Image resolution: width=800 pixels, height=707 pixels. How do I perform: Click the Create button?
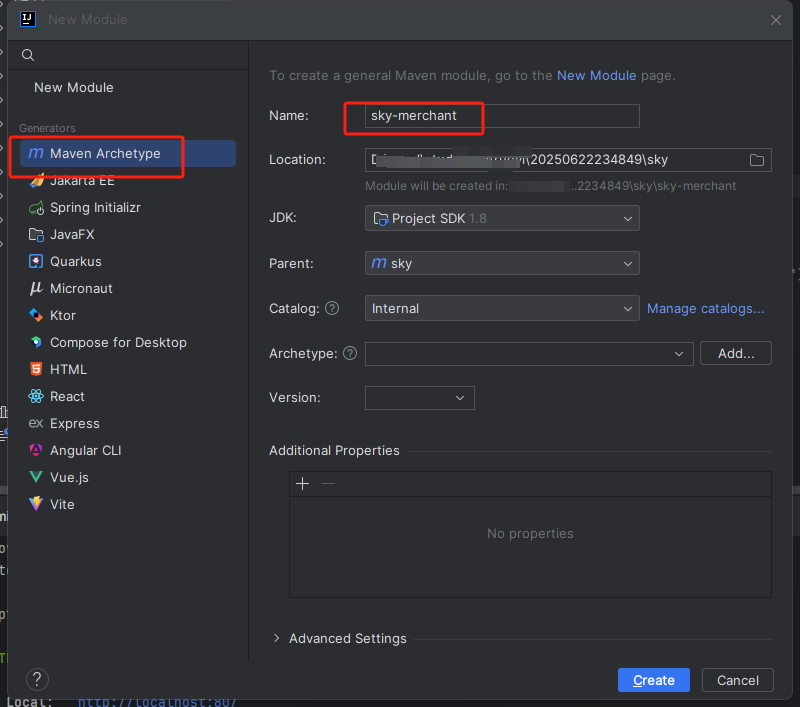point(654,680)
